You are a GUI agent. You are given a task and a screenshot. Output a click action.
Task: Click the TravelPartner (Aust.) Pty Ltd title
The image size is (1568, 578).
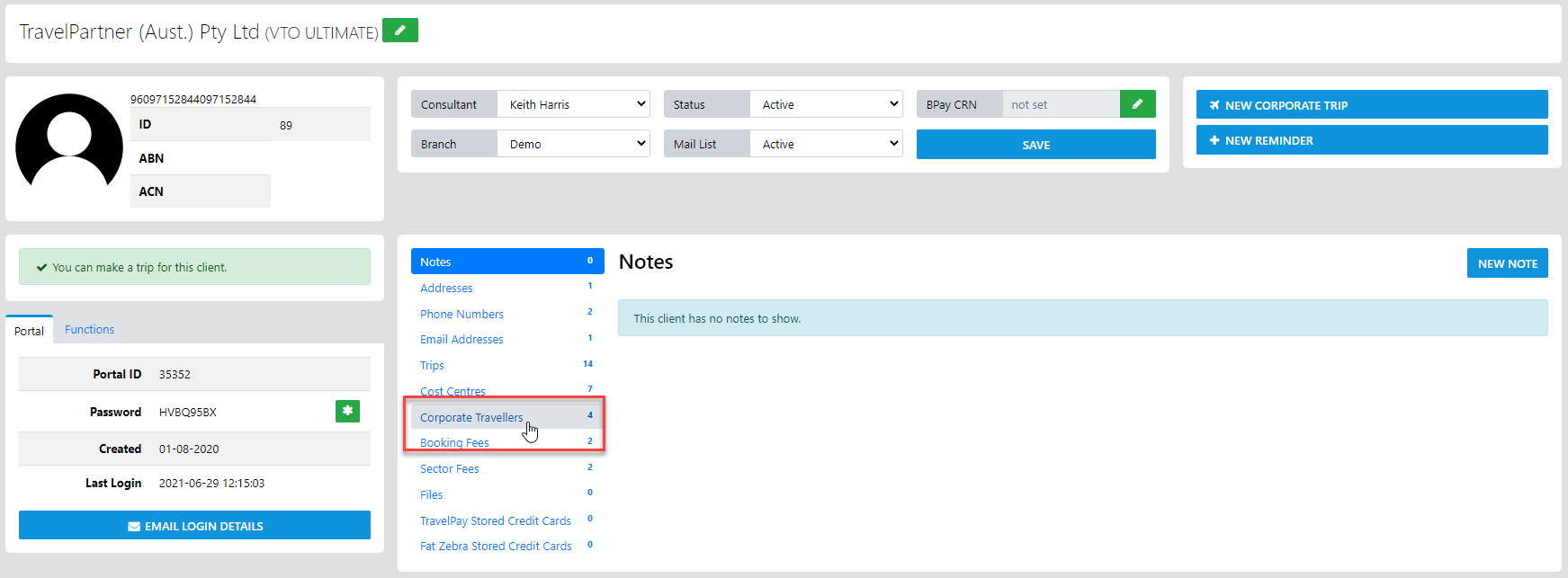139,31
